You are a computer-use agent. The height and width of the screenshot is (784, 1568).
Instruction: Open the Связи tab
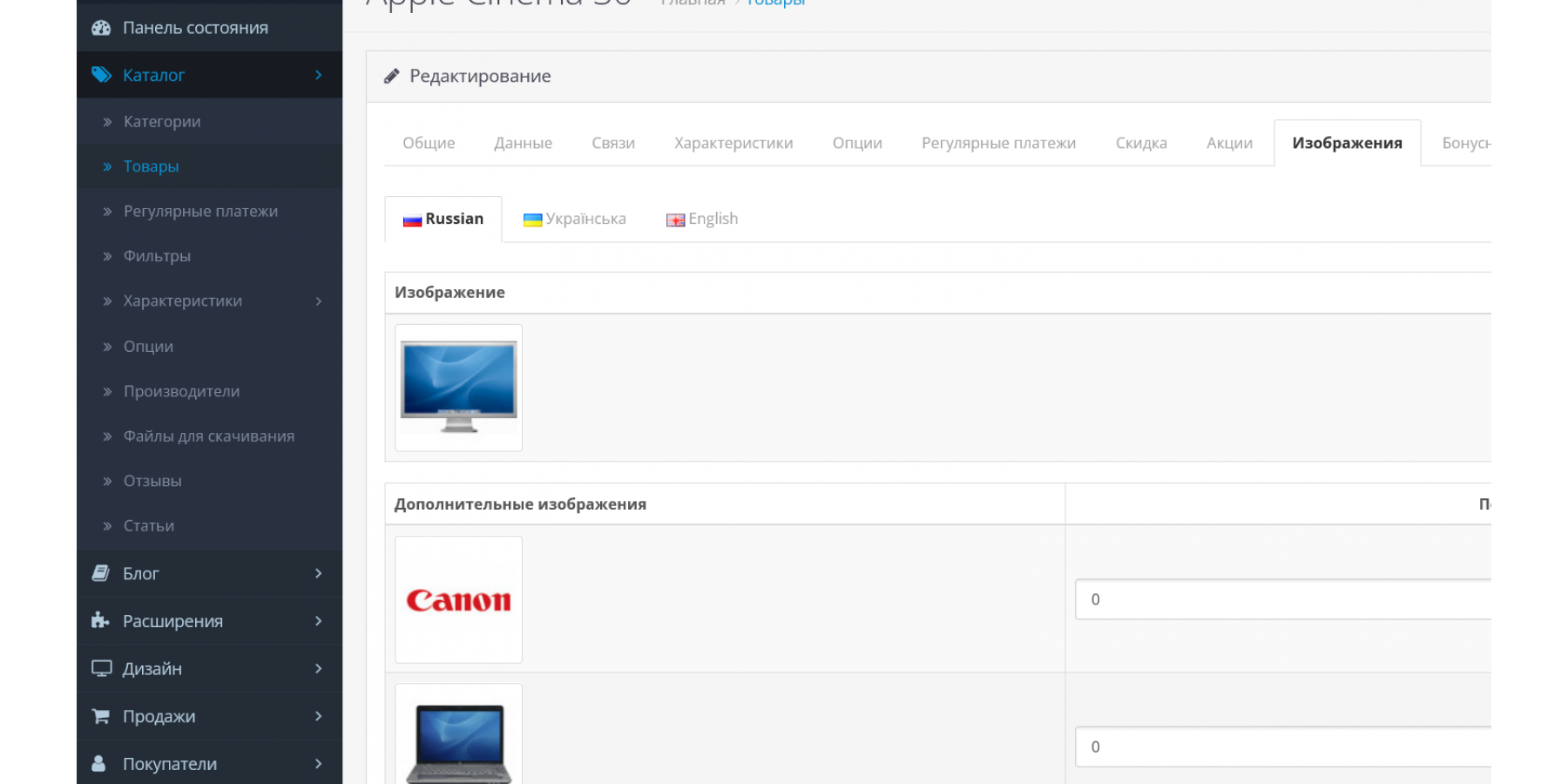tap(613, 143)
